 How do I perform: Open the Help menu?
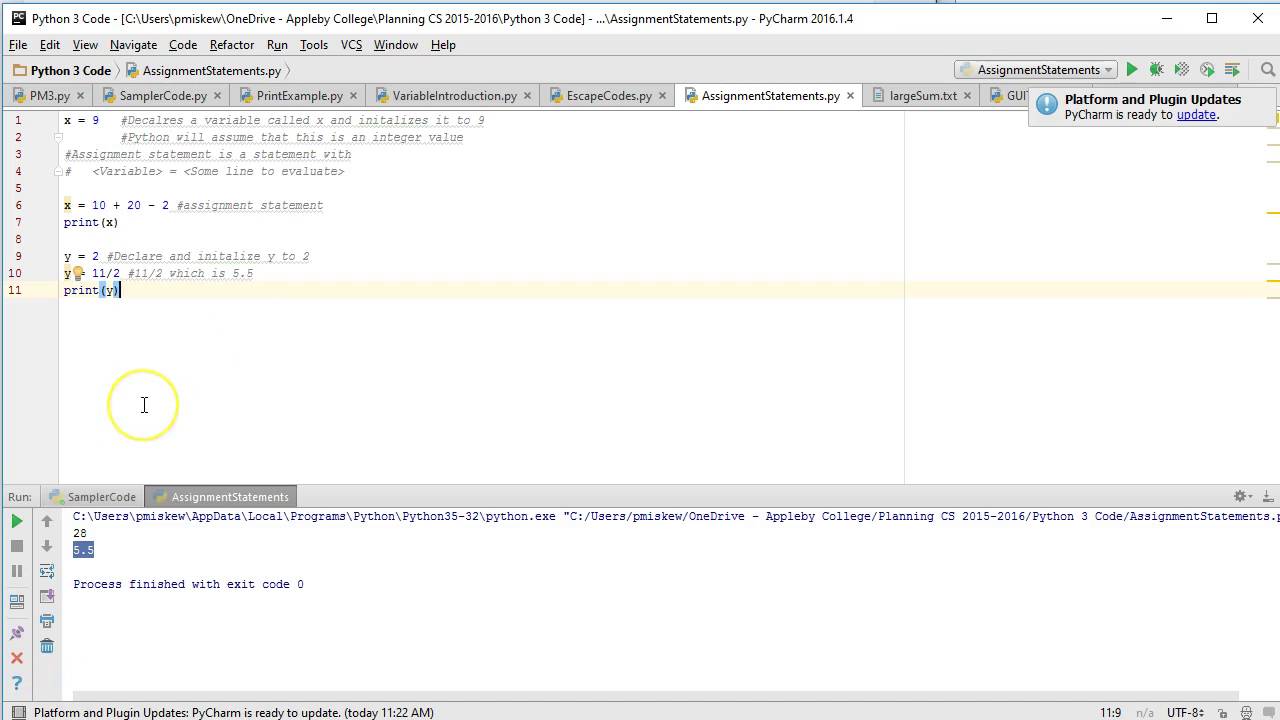point(443,45)
